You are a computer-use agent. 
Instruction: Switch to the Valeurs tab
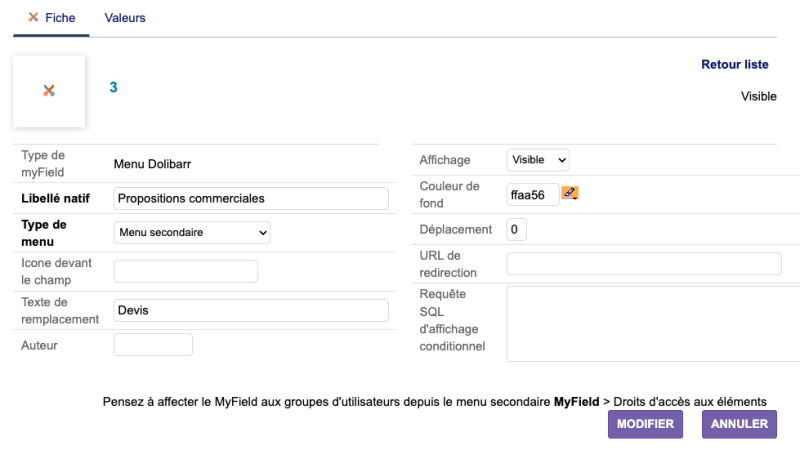(125, 18)
